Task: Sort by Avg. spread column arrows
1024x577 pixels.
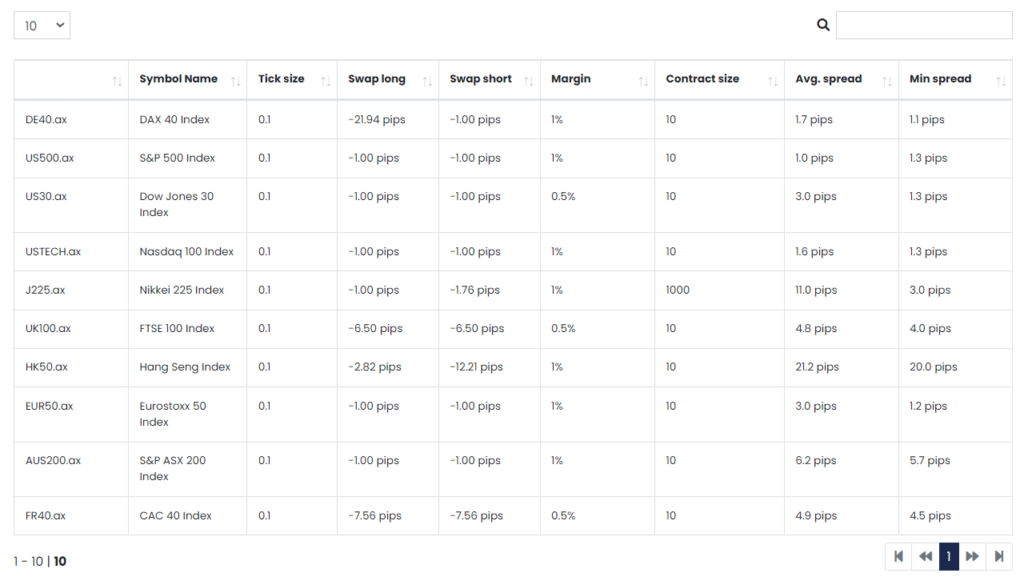Action: point(887,81)
